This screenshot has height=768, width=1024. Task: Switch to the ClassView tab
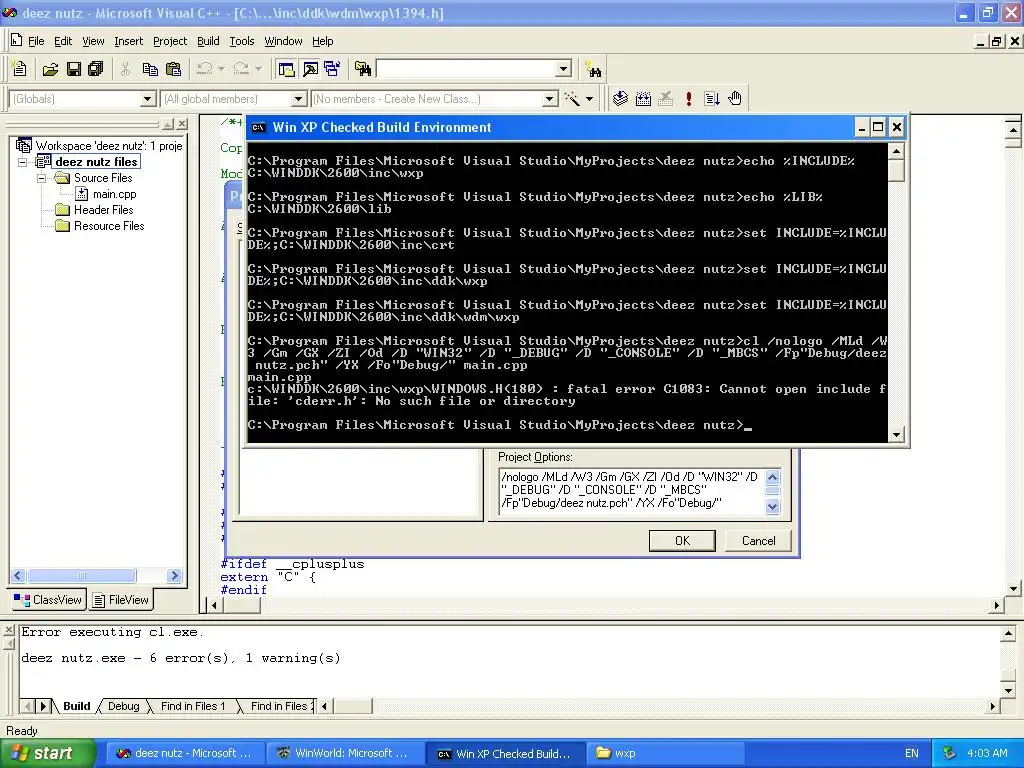tap(48, 600)
